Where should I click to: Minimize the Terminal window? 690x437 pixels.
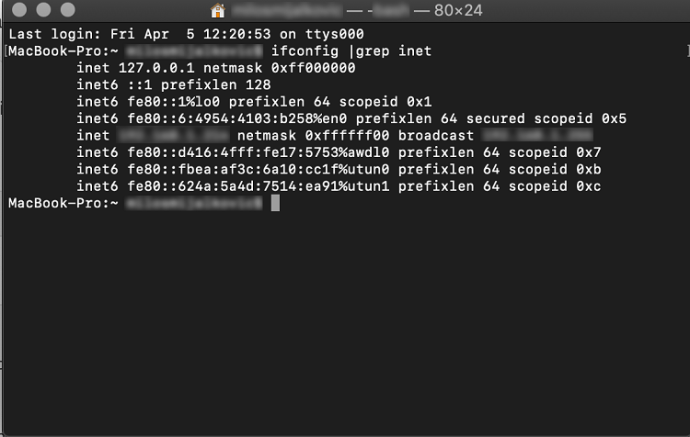(44, 10)
